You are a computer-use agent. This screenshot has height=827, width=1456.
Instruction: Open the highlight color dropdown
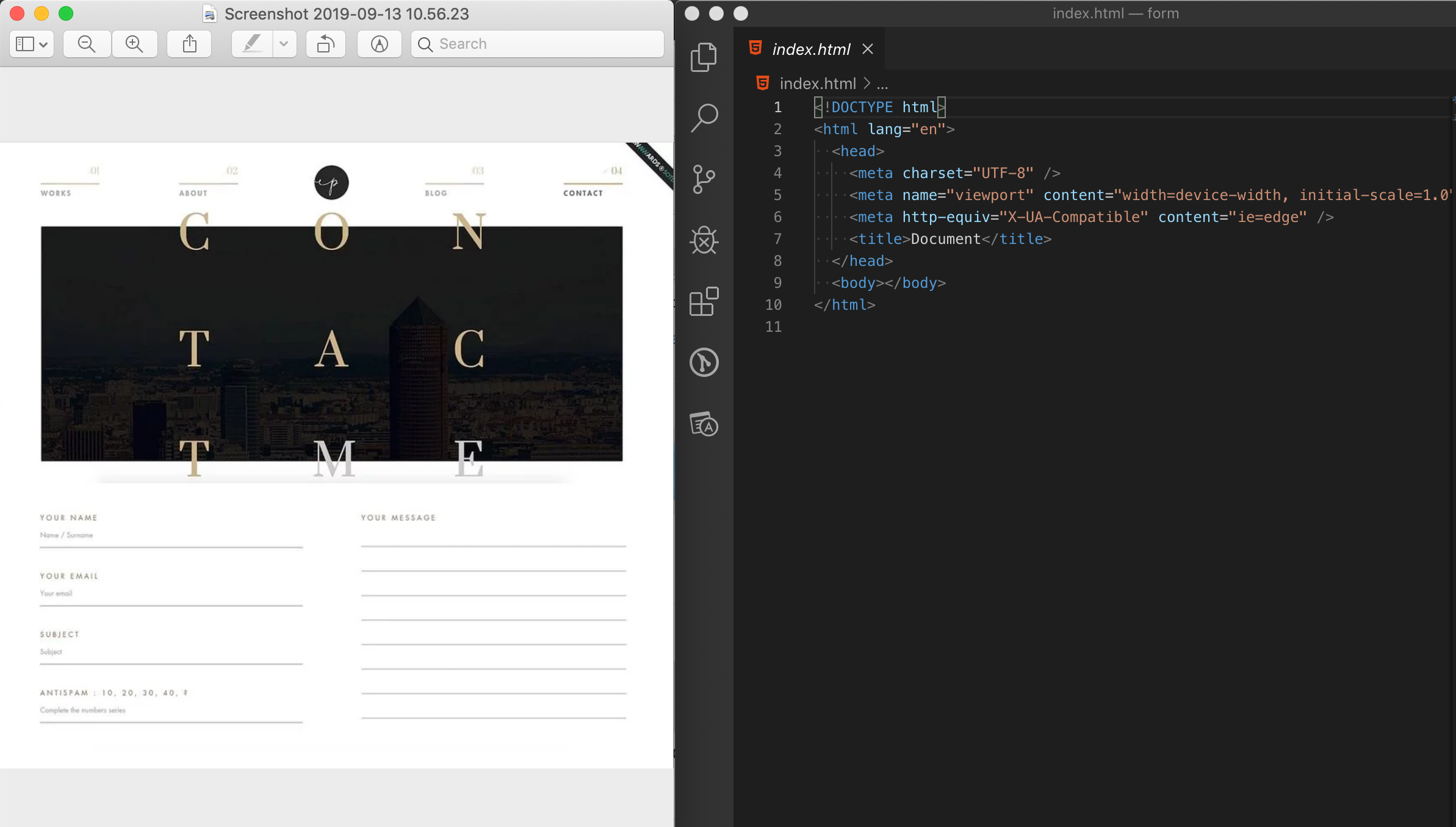coord(283,43)
